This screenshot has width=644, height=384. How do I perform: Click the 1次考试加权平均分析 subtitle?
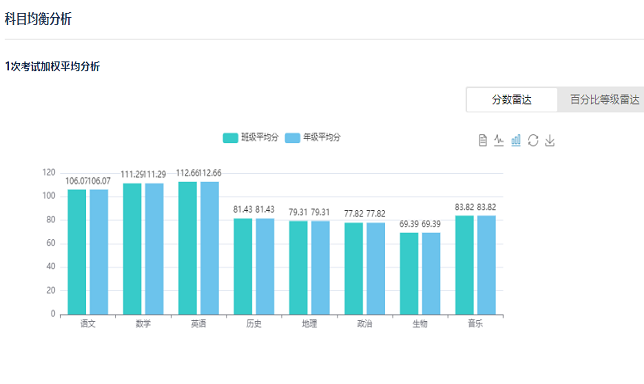(x=52, y=66)
